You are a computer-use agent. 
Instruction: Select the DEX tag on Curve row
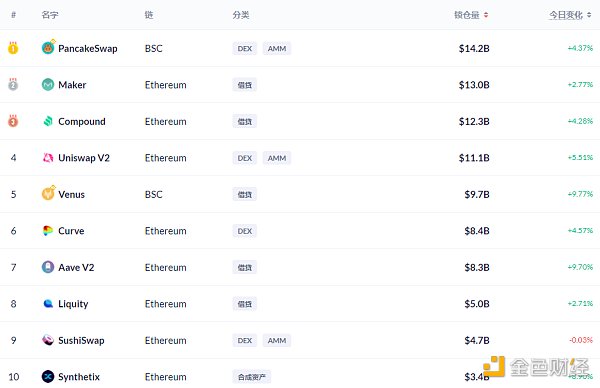(245, 231)
